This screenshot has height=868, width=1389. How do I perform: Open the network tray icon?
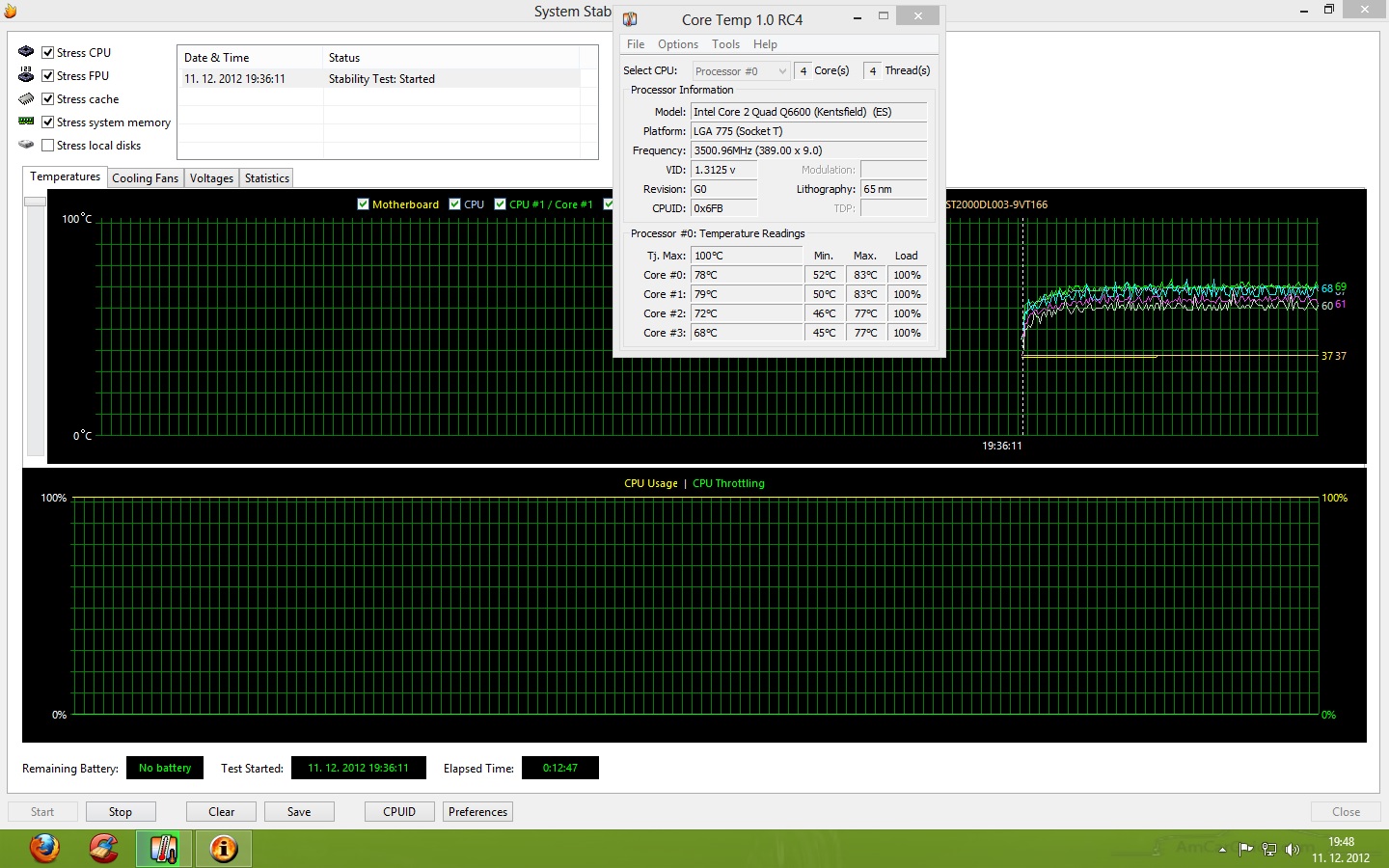(1269, 850)
